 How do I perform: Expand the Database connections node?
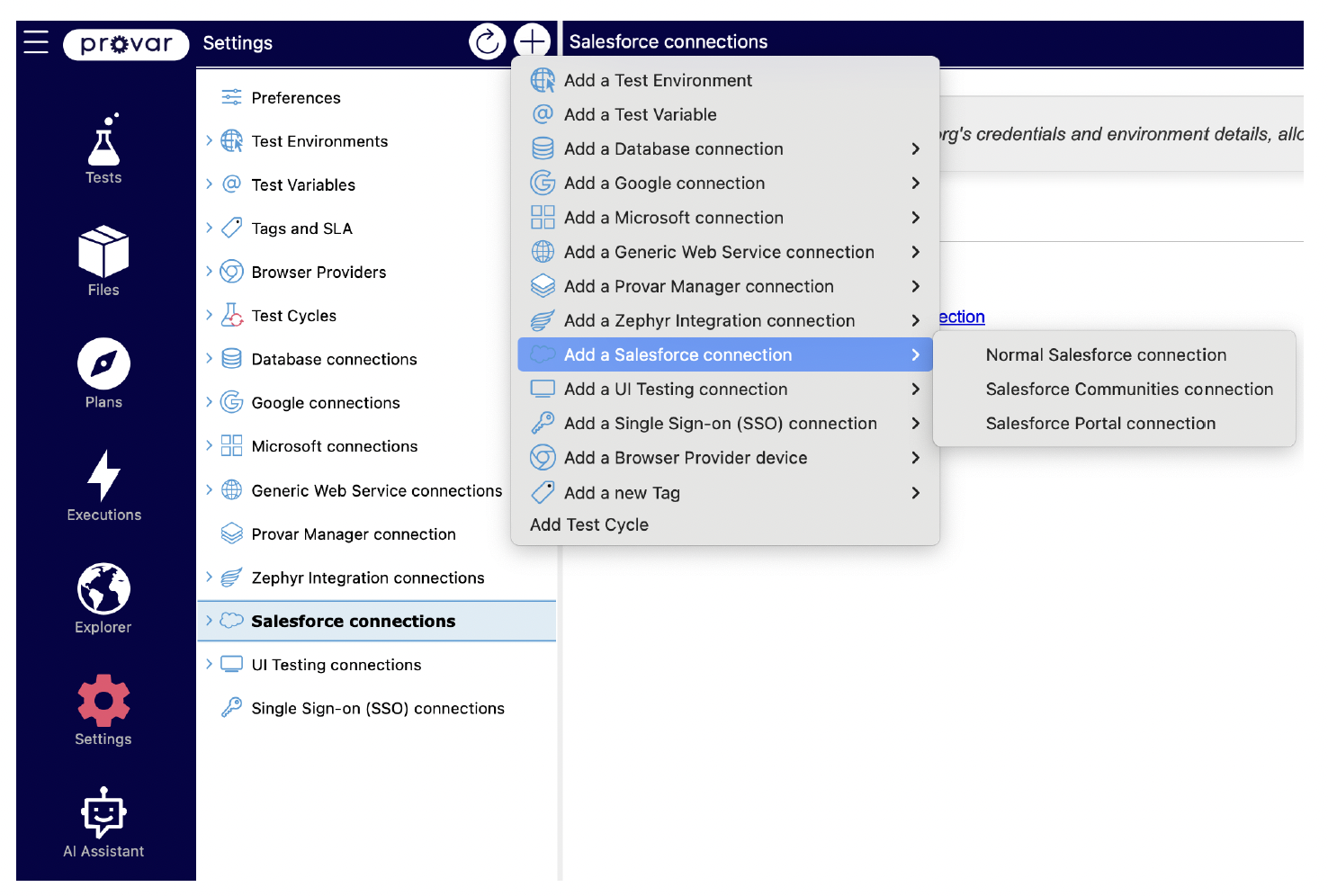[x=209, y=359]
